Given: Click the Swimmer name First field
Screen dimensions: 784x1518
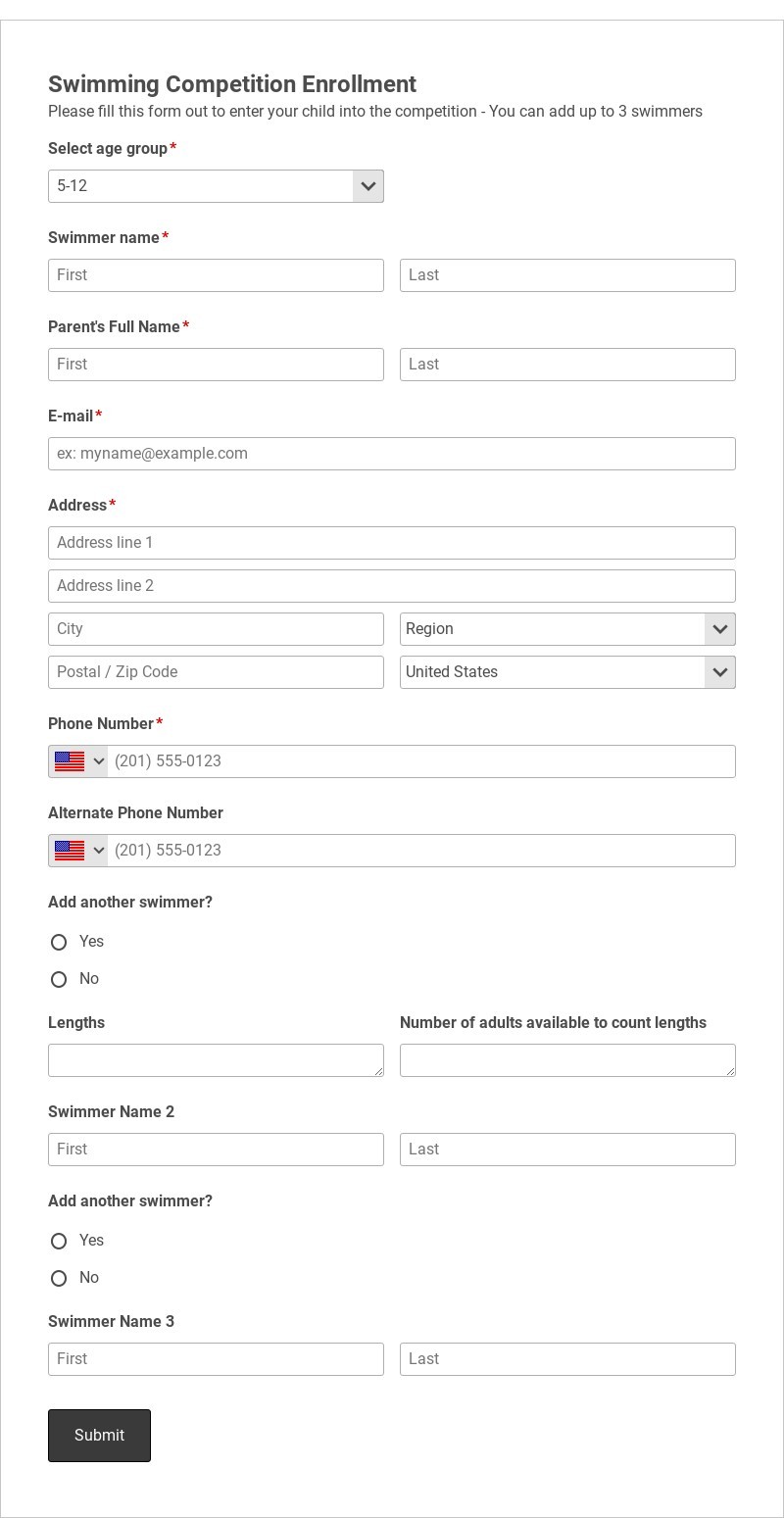Looking at the screenshot, I should coord(216,275).
